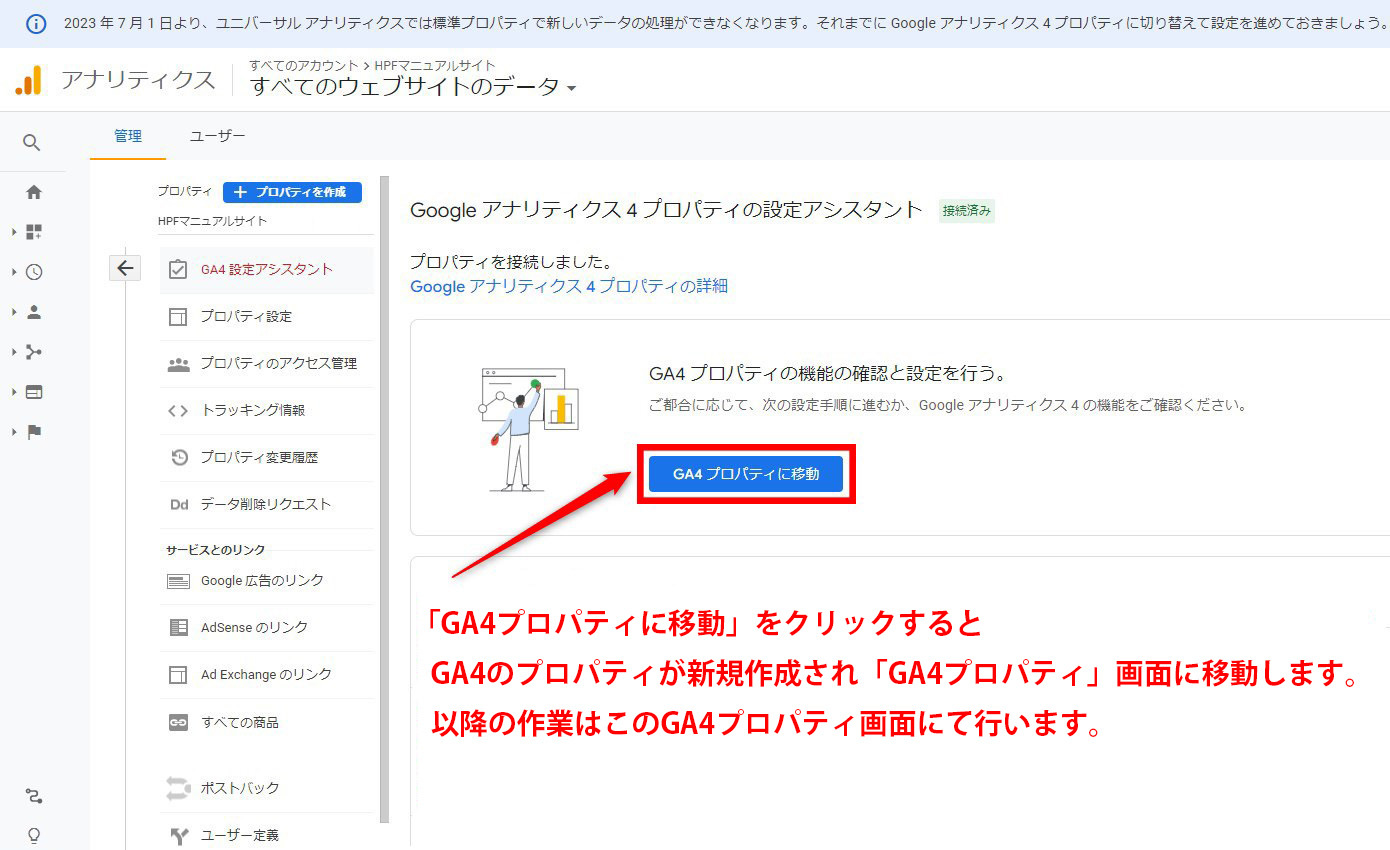Click the GA4 プロパティに移動 button
This screenshot has width=1390, height=850.
(746, 474)
